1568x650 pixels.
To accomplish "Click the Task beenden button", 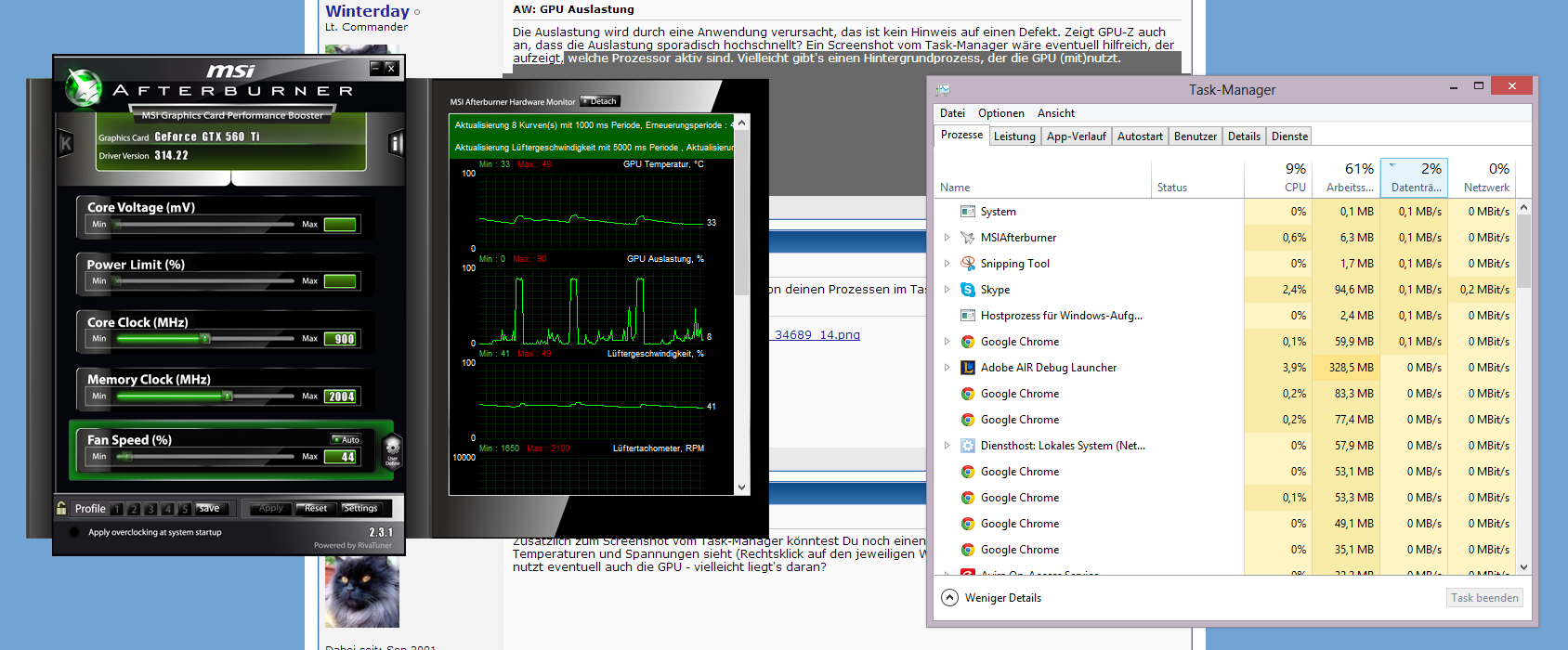I will coord(1484,598).
